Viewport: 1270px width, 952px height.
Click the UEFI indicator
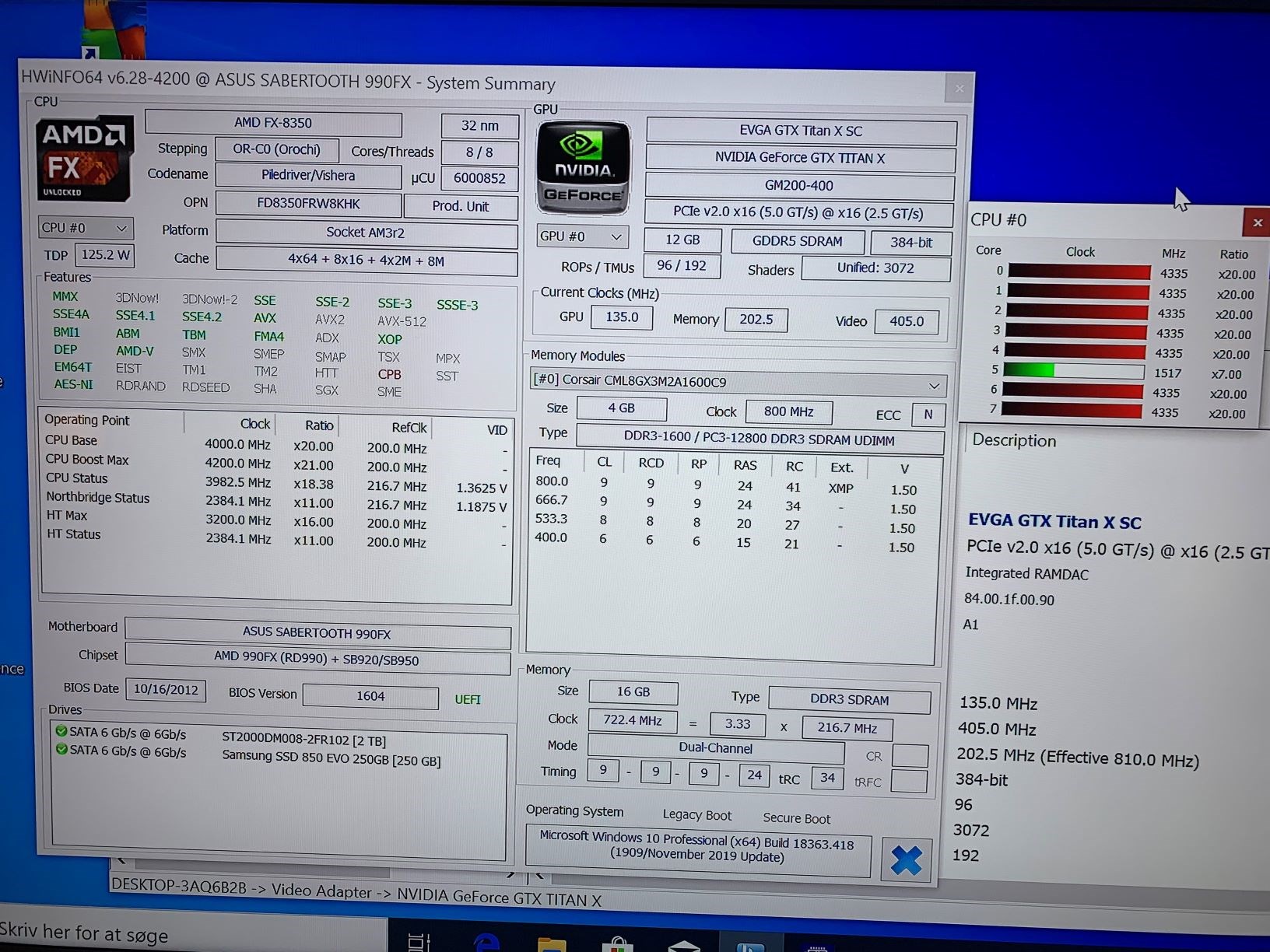tap(468, 699)
